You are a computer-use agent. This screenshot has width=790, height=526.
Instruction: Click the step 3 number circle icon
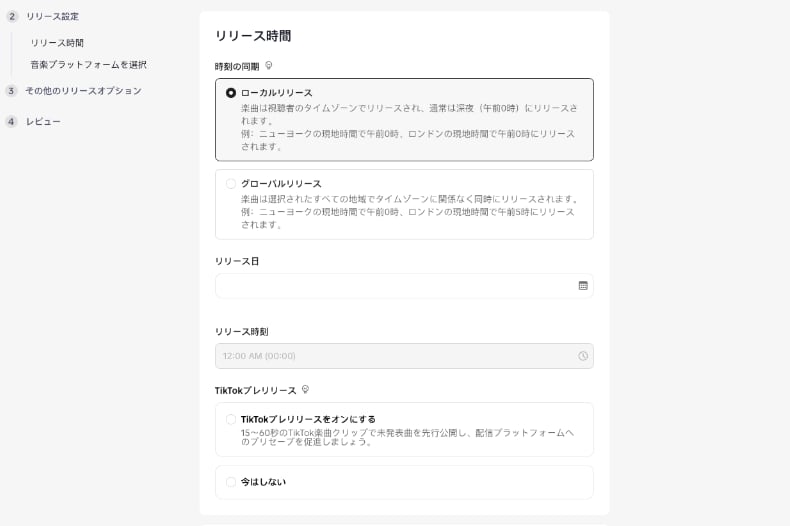pyautogui.click(x=12, y=91)
